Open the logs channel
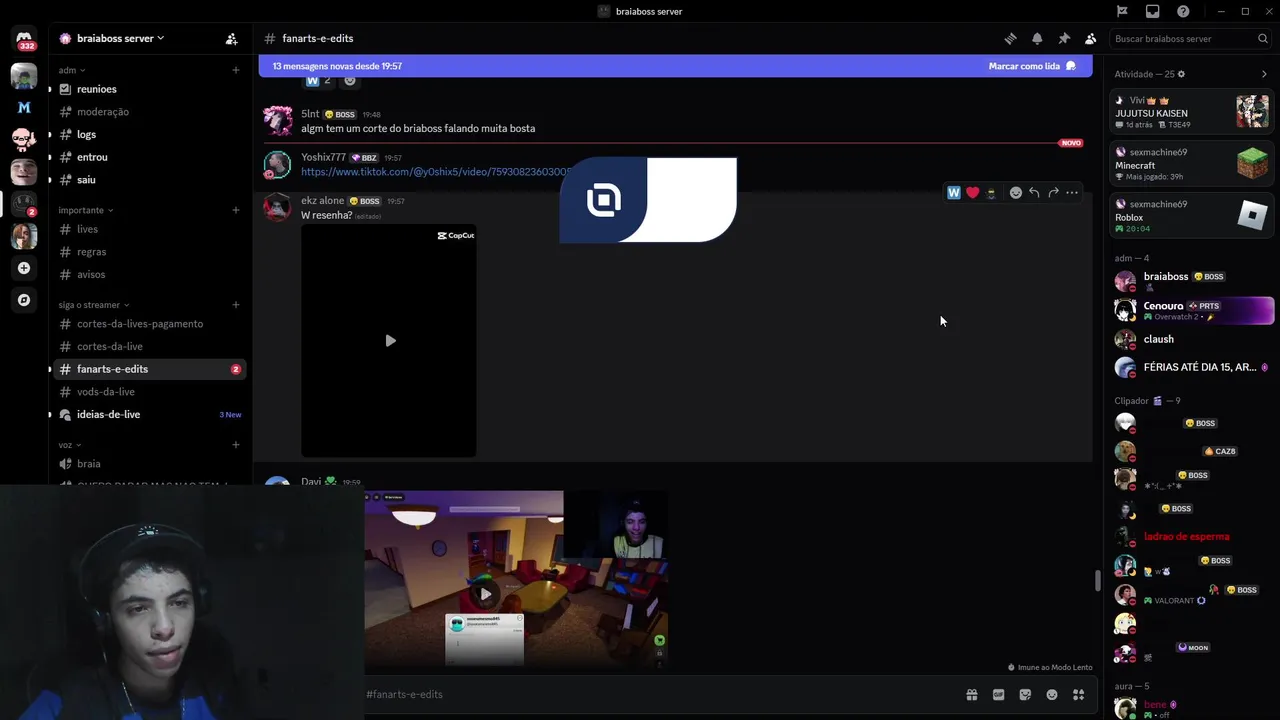The width and height of the screenshot is (1280, 720). pos(150,134)
